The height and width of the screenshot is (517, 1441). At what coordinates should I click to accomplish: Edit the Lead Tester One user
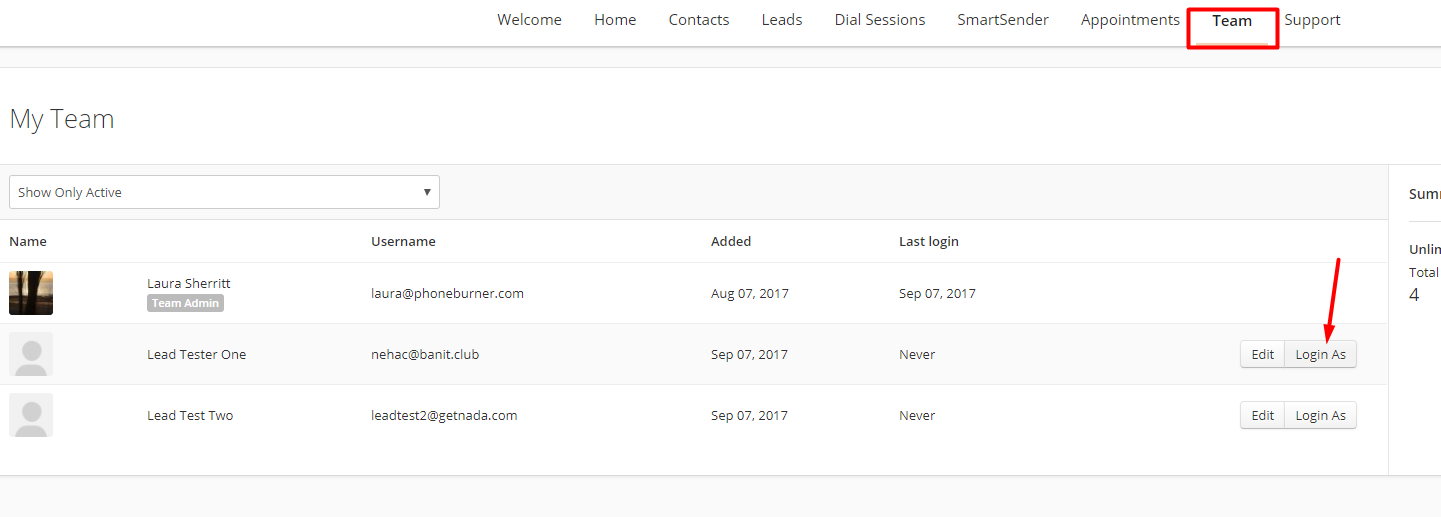[x=1263, y=354]
